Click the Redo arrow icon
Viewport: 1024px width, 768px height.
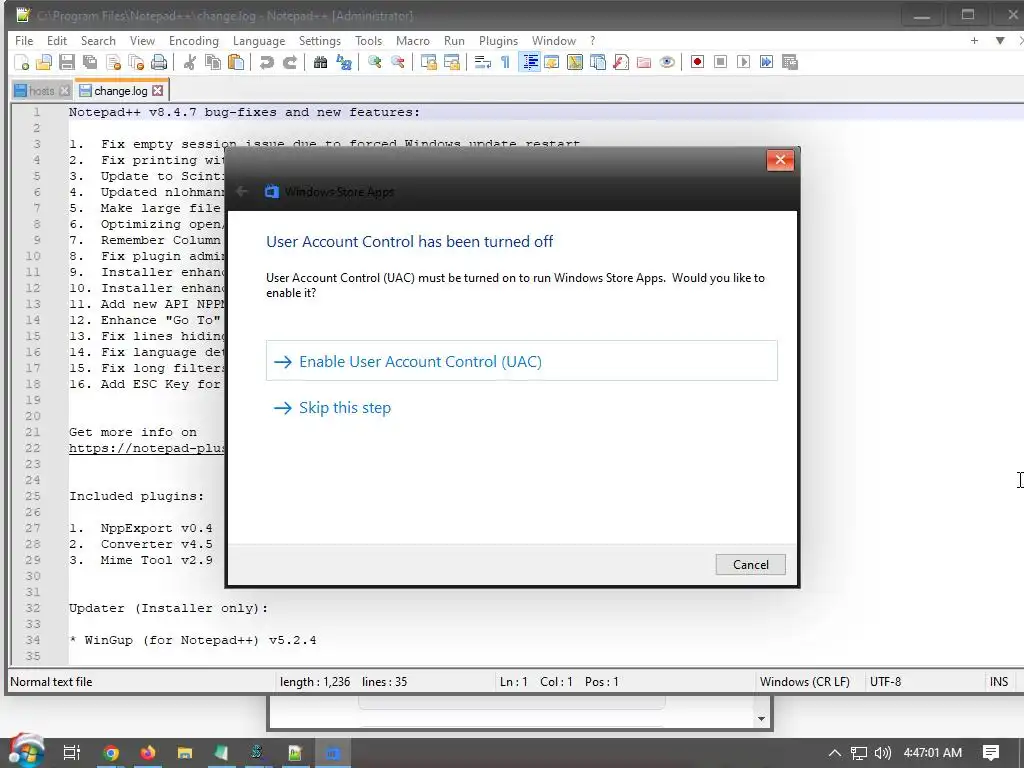click(289, 62)
